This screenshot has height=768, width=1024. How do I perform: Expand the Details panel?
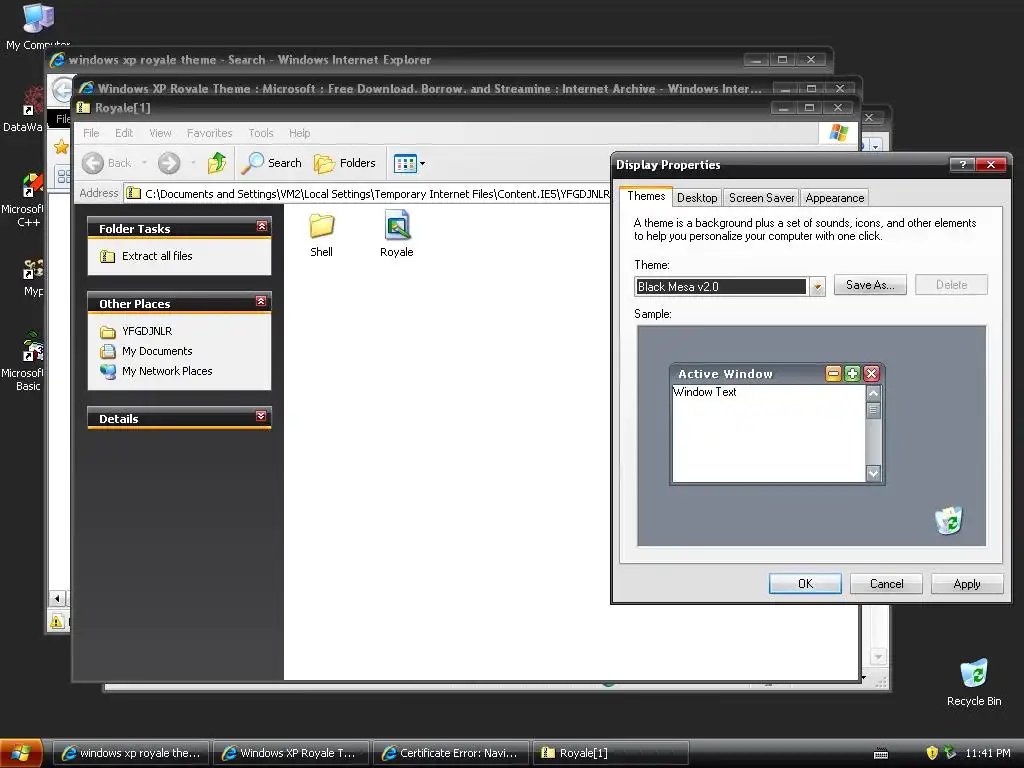tap(261, 416)
